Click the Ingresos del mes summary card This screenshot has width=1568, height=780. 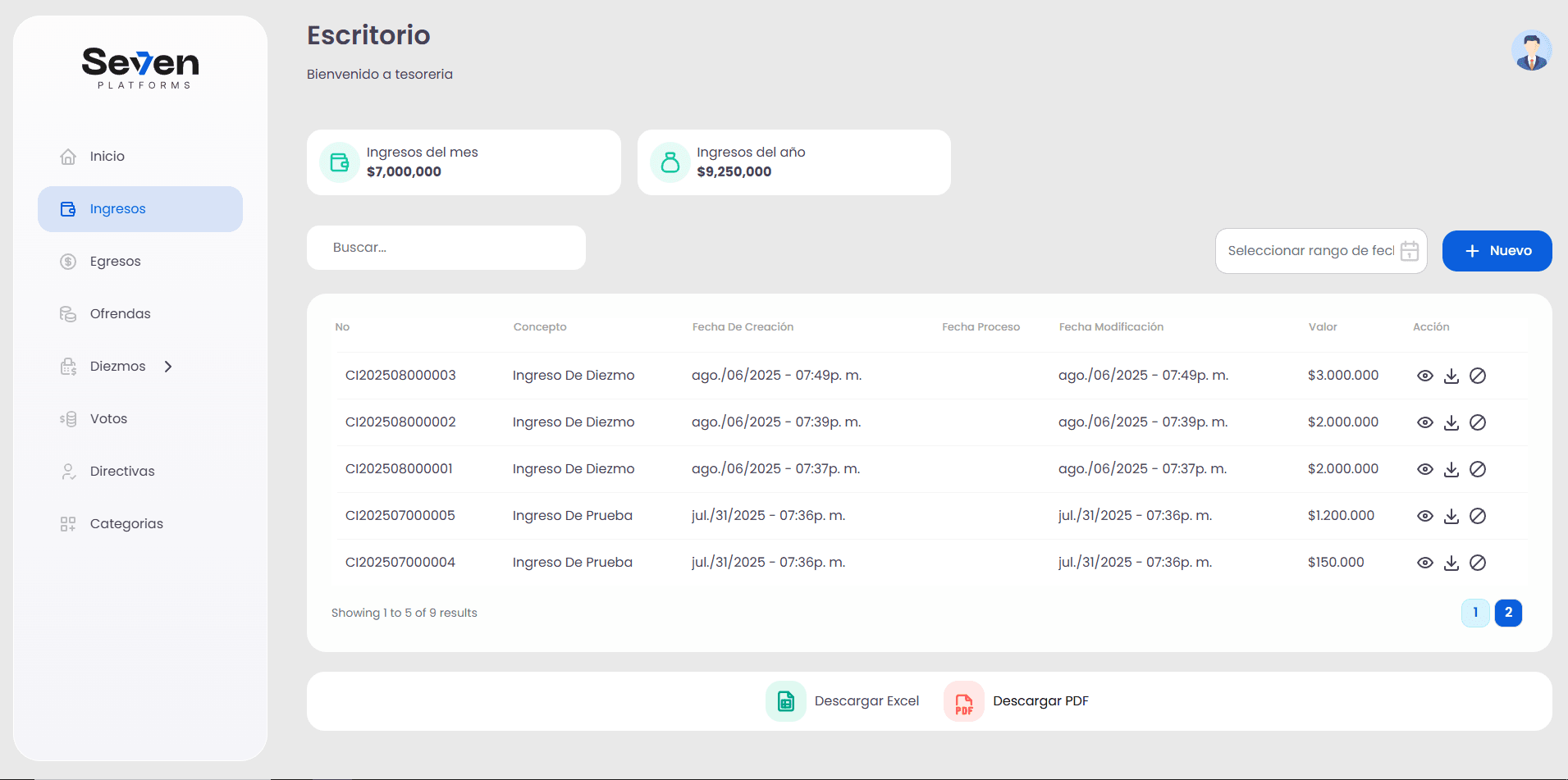pyautogui.click(x=464, y=162)
